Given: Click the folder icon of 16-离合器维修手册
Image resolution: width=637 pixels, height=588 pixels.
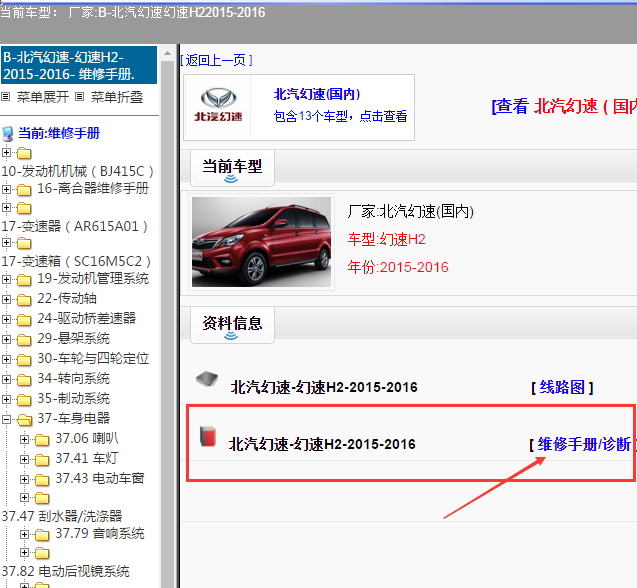Looking at the screenshot, I should [24, 189].
